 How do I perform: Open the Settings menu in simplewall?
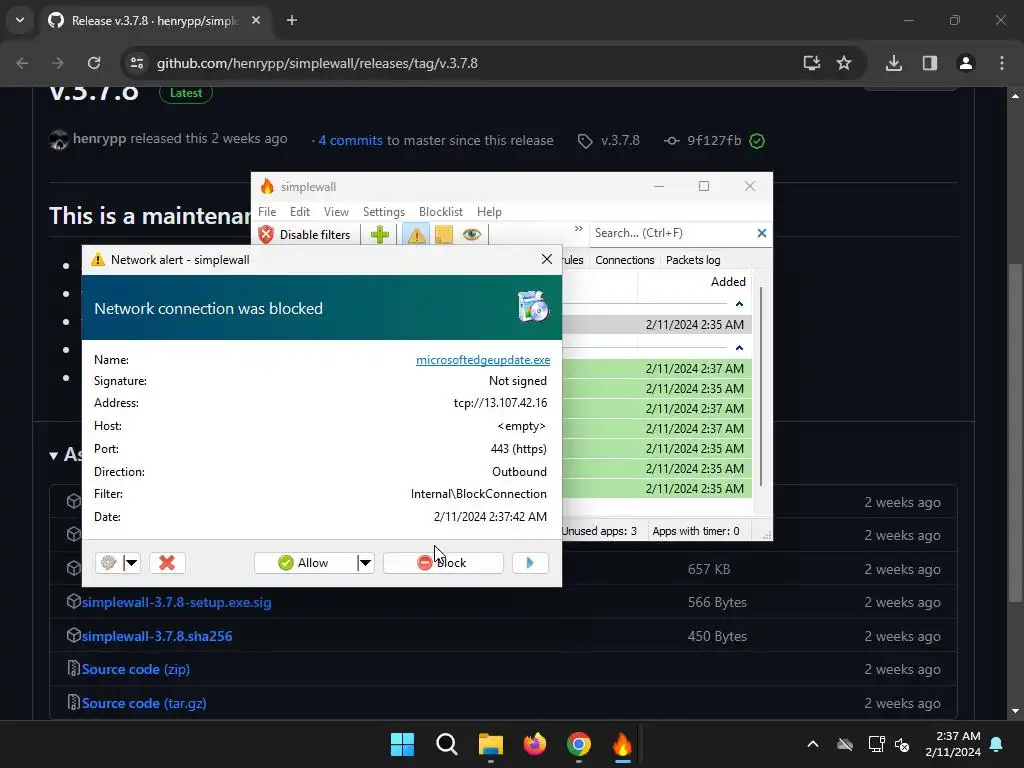[383, 212]
